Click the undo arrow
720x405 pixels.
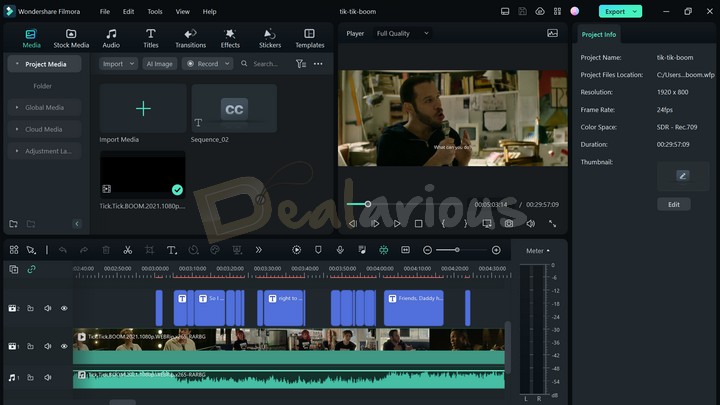click(62, 250)
